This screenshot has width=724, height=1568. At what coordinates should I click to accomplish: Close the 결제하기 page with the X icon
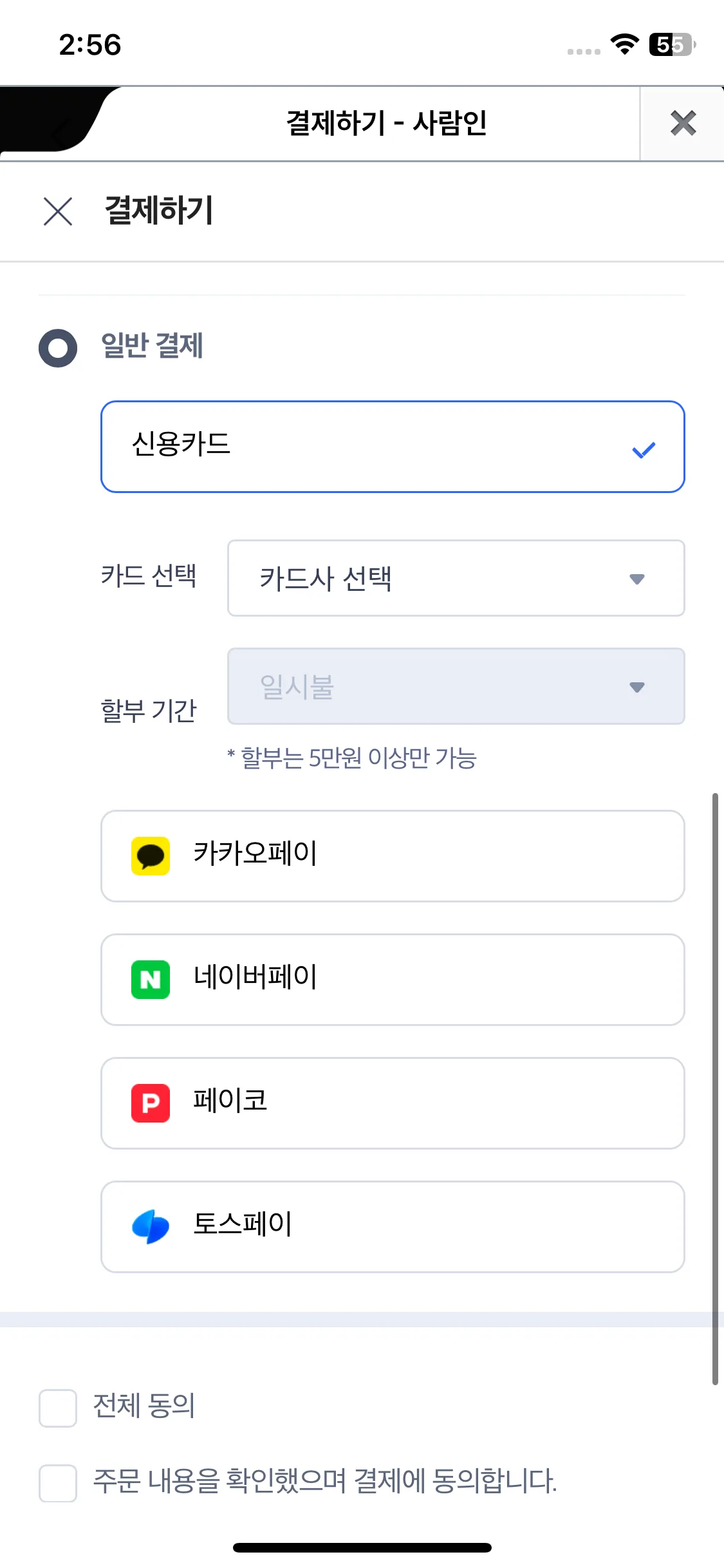tap(58, 211)
